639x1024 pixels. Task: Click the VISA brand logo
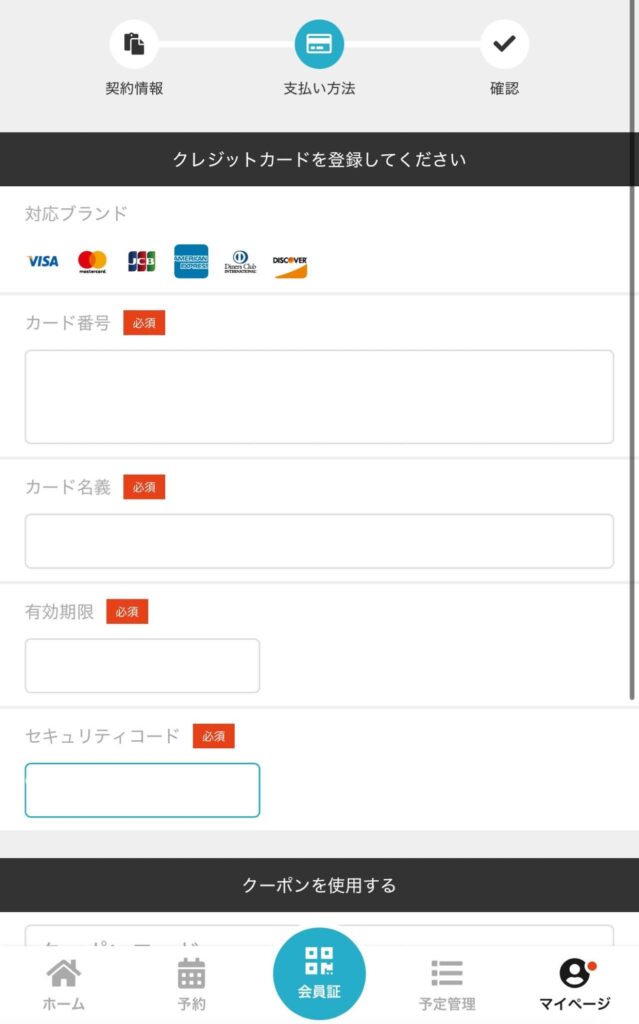coord(42,261)
